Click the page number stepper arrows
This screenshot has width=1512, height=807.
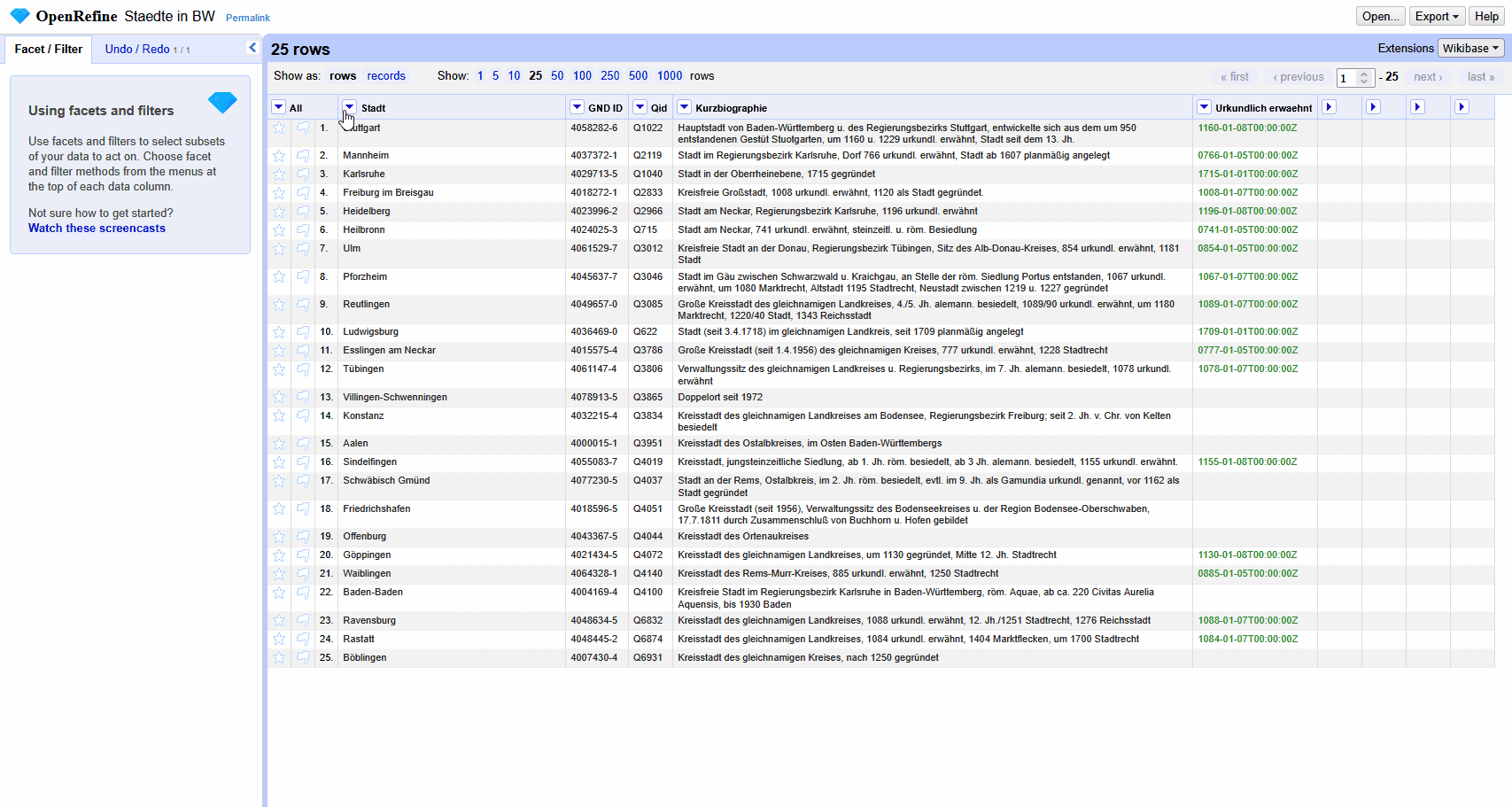pos(1365,78)
